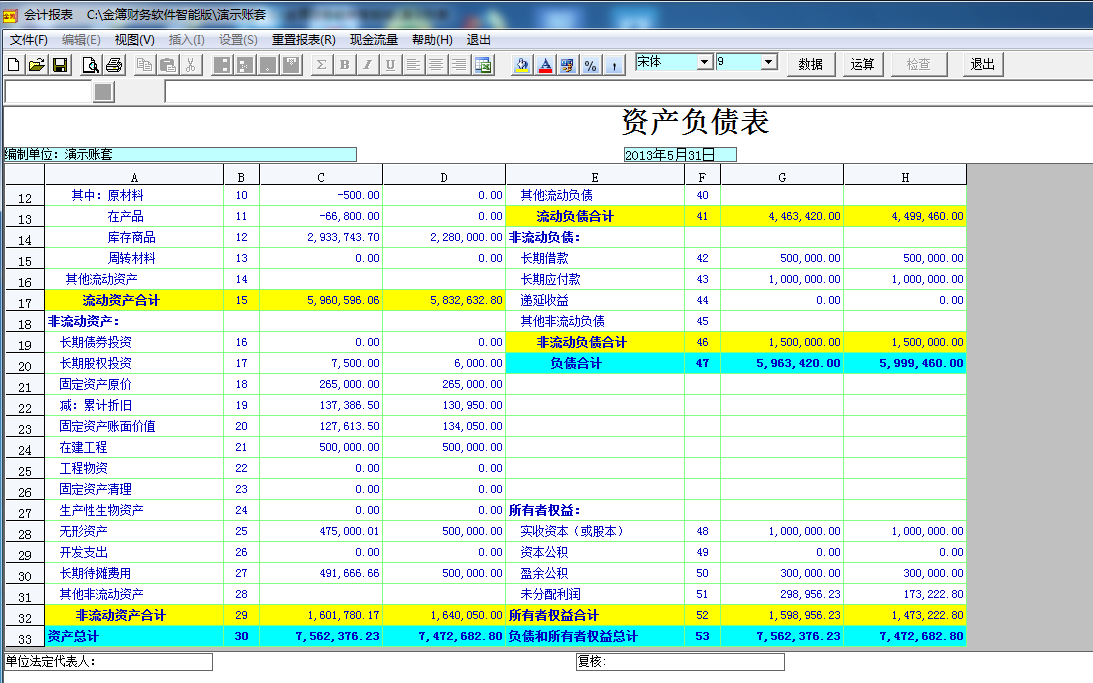Expand the font name dropdown
1093x683 pixels.
pyautogui.click(x=705, y=62)
